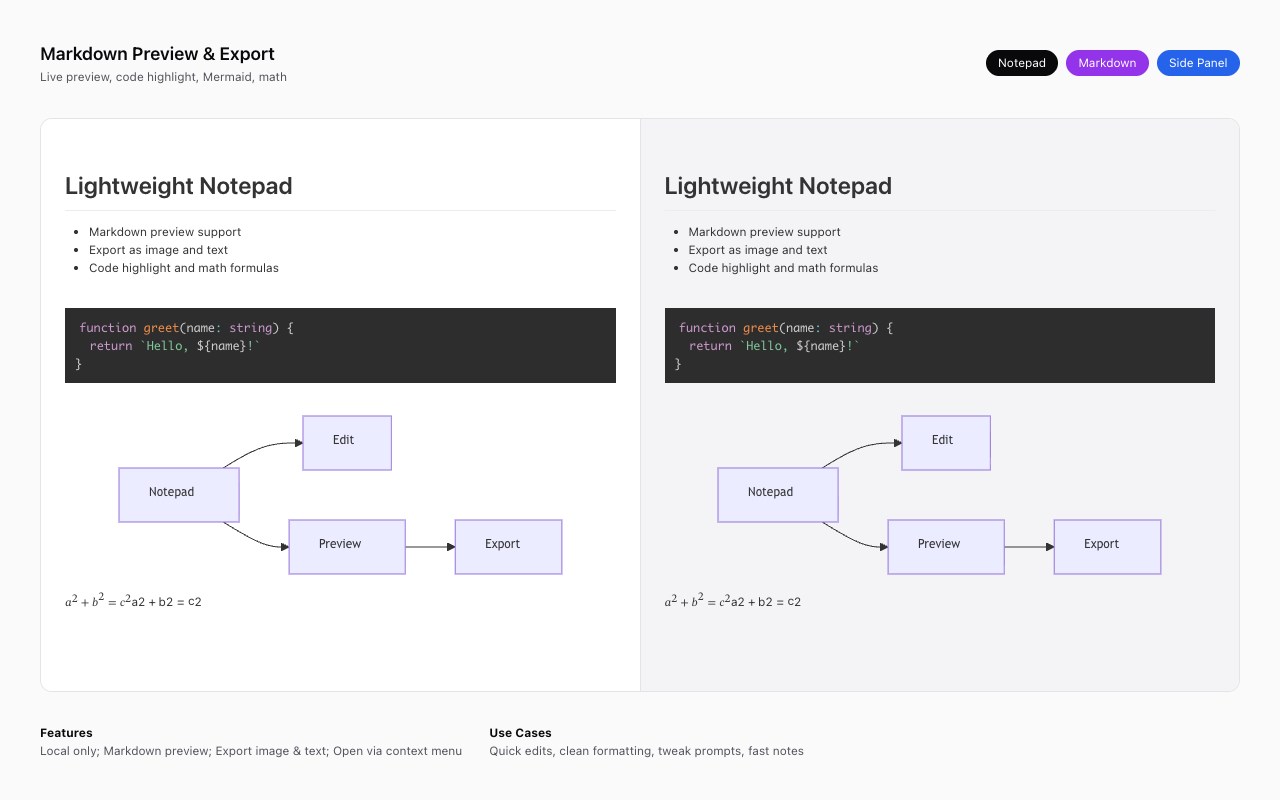Click the Features heading at bottom

click(x=66, y=733)
